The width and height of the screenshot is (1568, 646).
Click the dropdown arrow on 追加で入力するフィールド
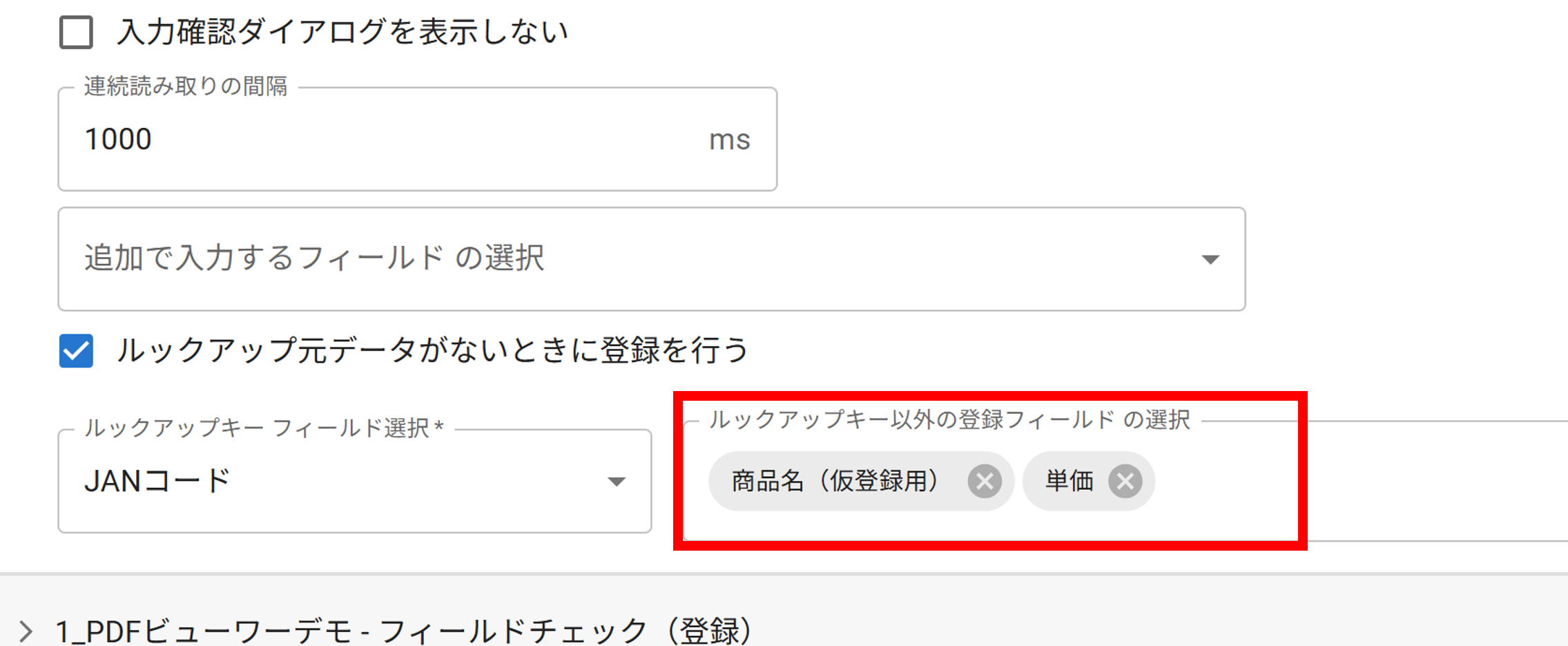(1210, 259)
